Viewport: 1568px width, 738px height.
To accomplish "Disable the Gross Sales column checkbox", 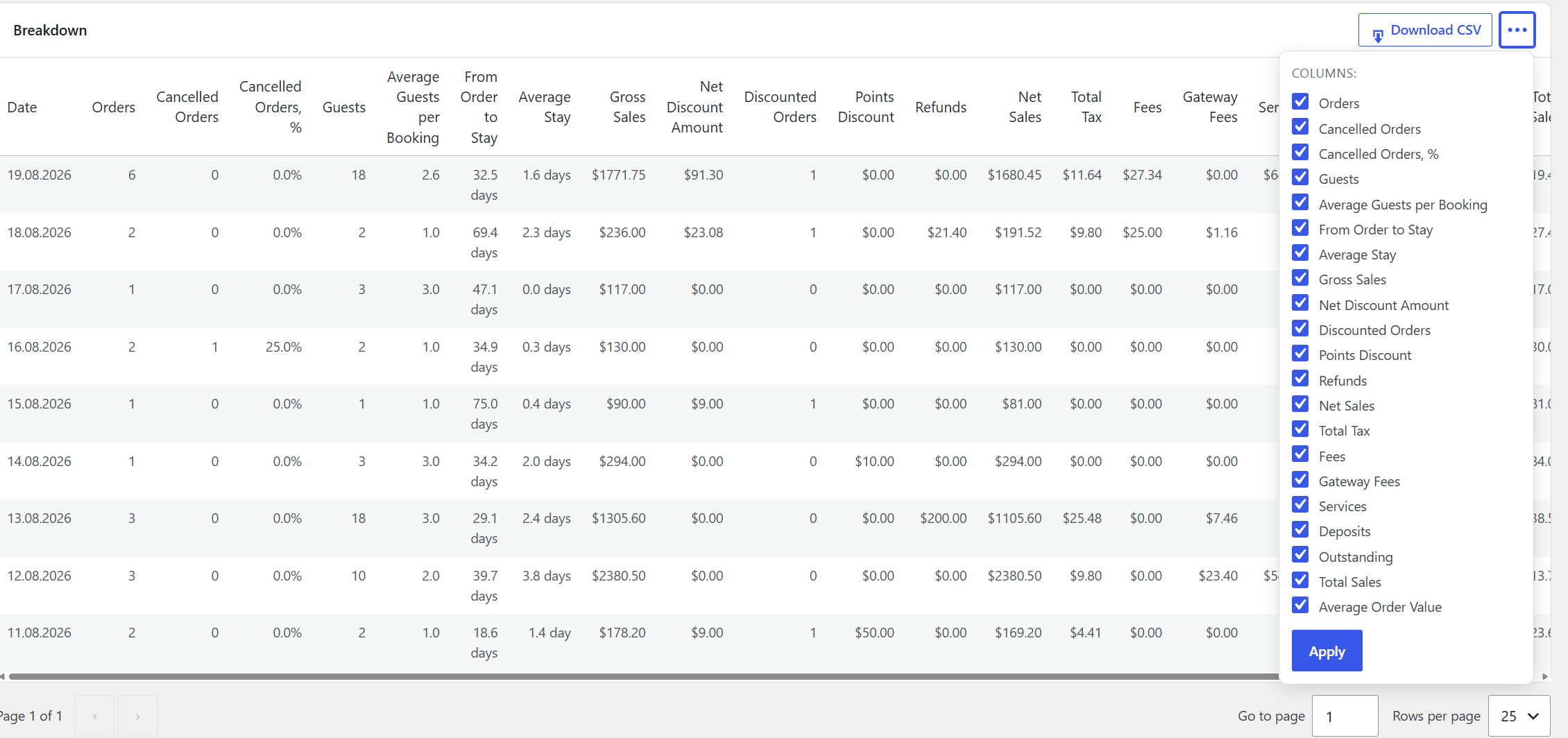I will pos(1300,278).
